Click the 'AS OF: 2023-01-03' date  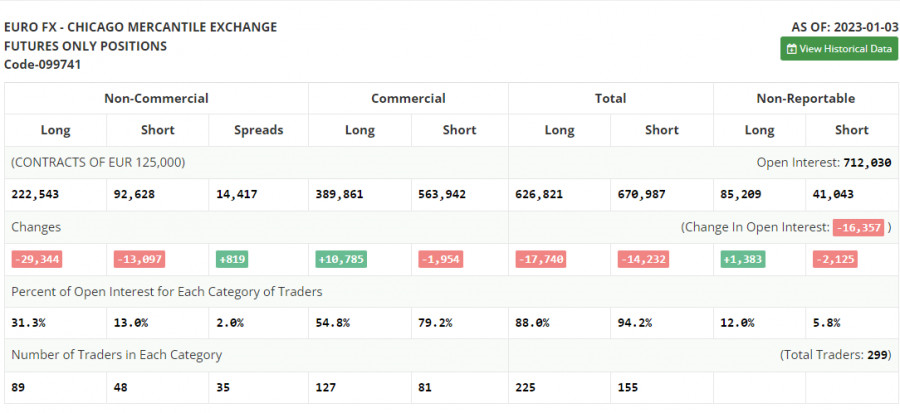pos(844,27)
